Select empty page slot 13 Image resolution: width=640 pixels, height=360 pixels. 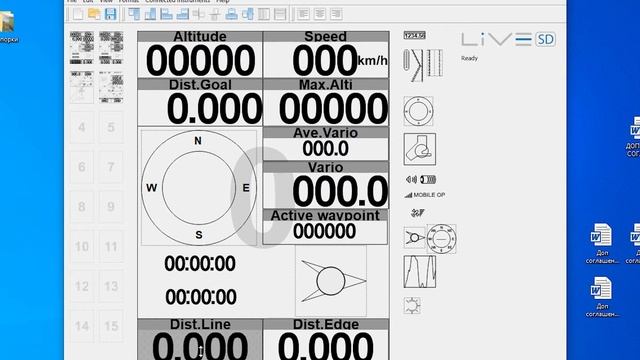point(111,286)
